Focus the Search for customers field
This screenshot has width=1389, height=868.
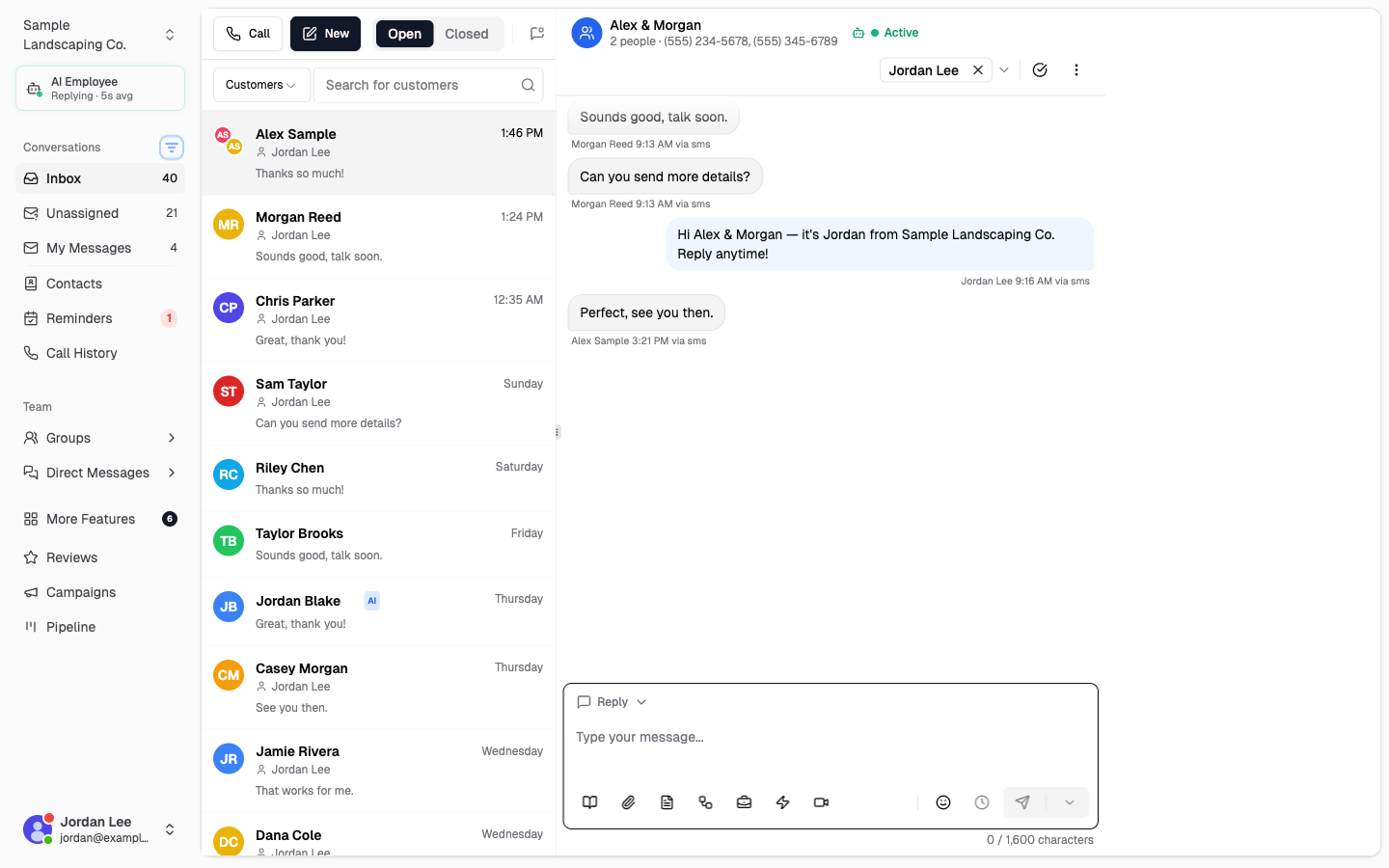pyautogui.click(x=428, y=85)
